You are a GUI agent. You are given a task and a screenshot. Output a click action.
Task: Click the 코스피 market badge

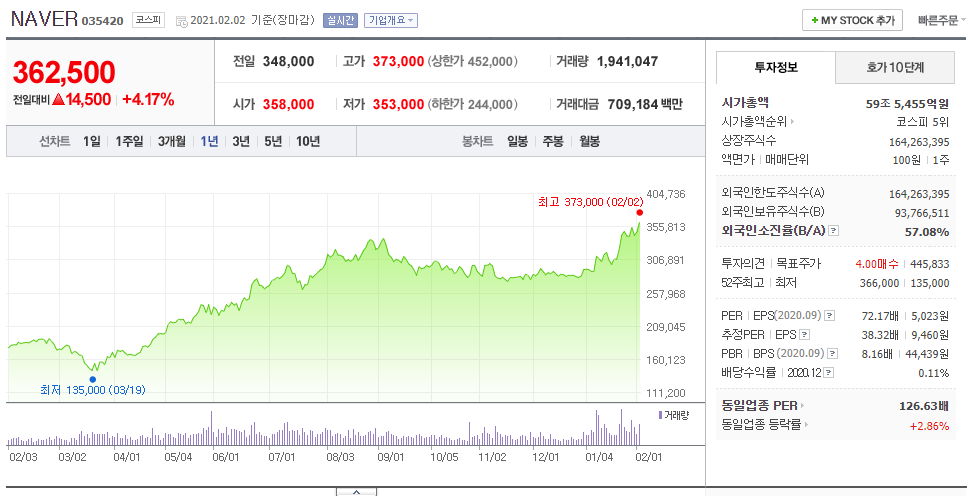[148, 20]
